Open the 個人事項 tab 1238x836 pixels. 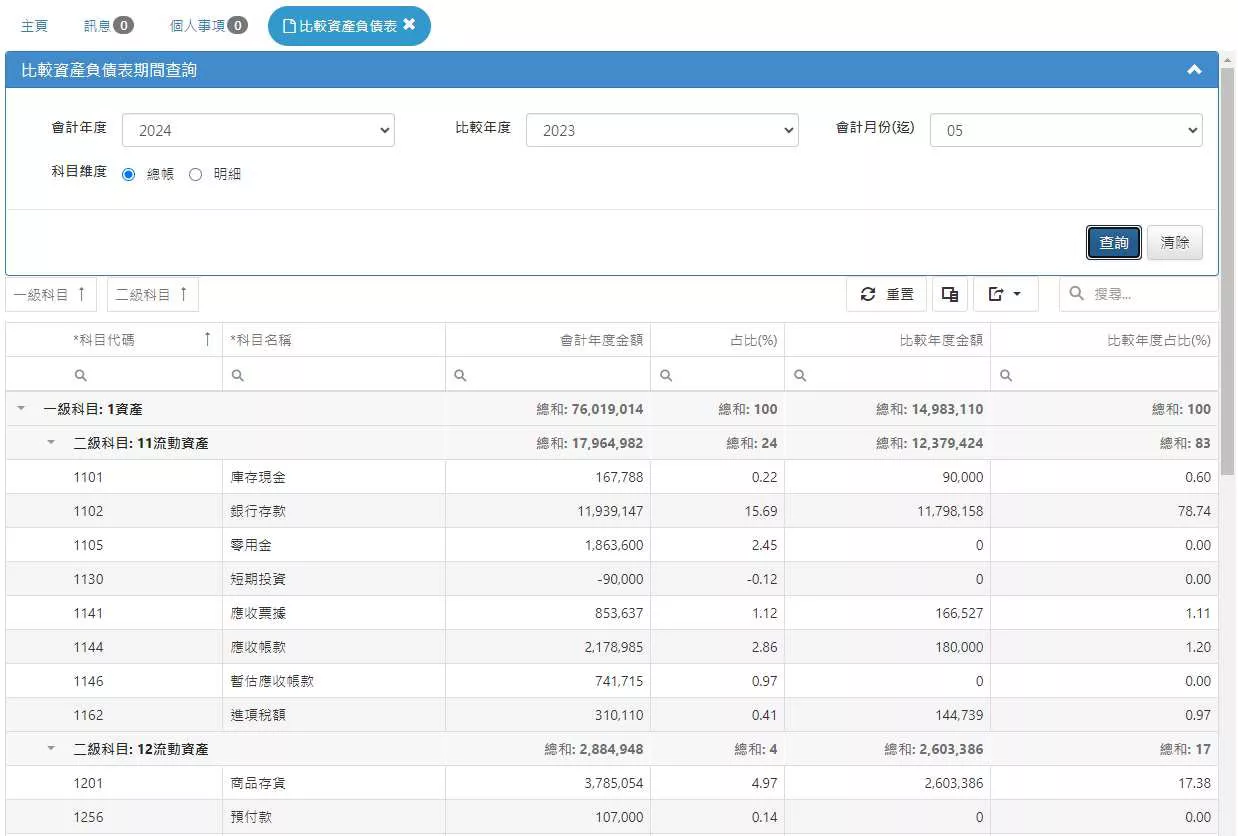pos(209,26)
